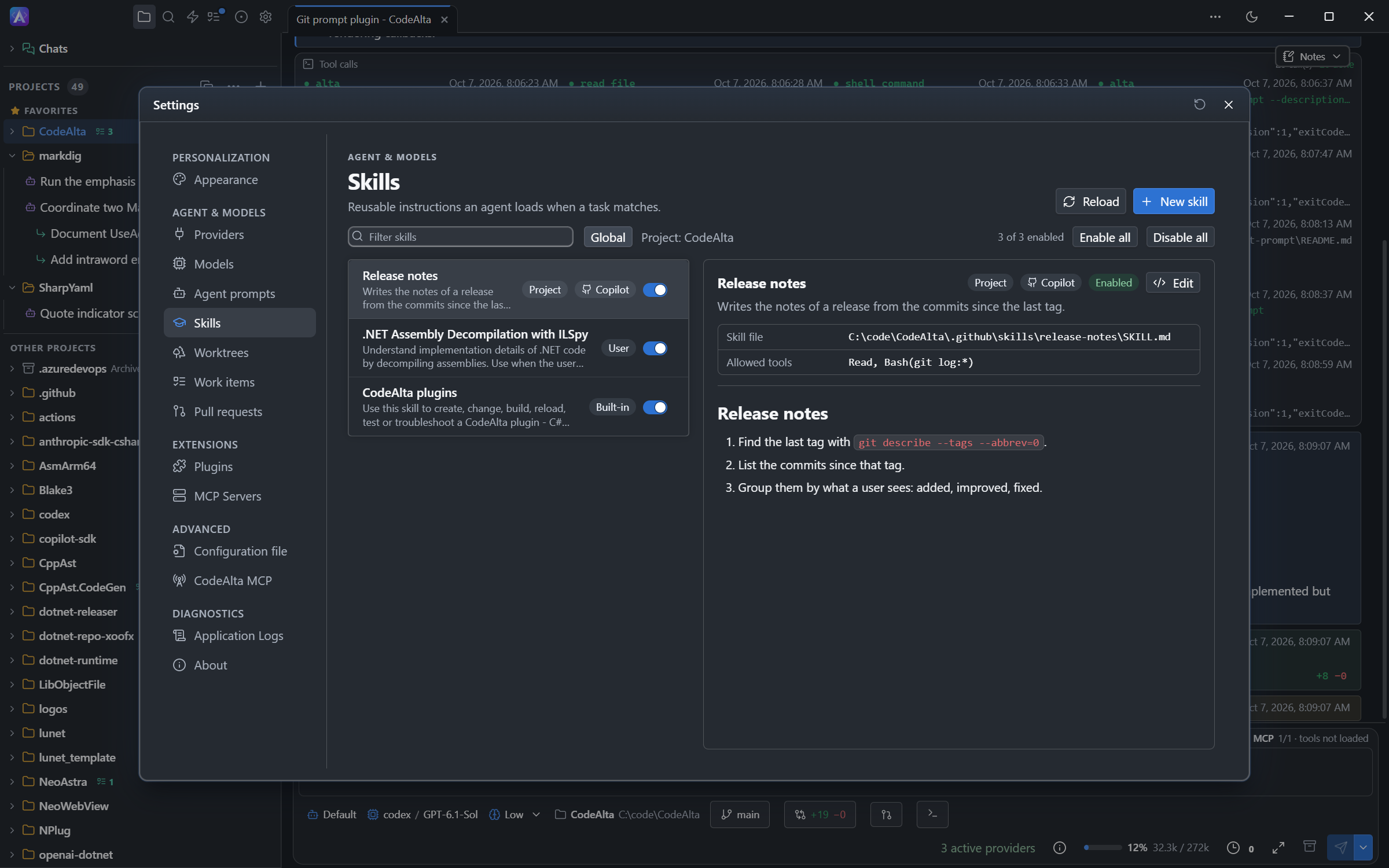Open MCP Servers settings page

pyautogui.click(x=240, y=496)
